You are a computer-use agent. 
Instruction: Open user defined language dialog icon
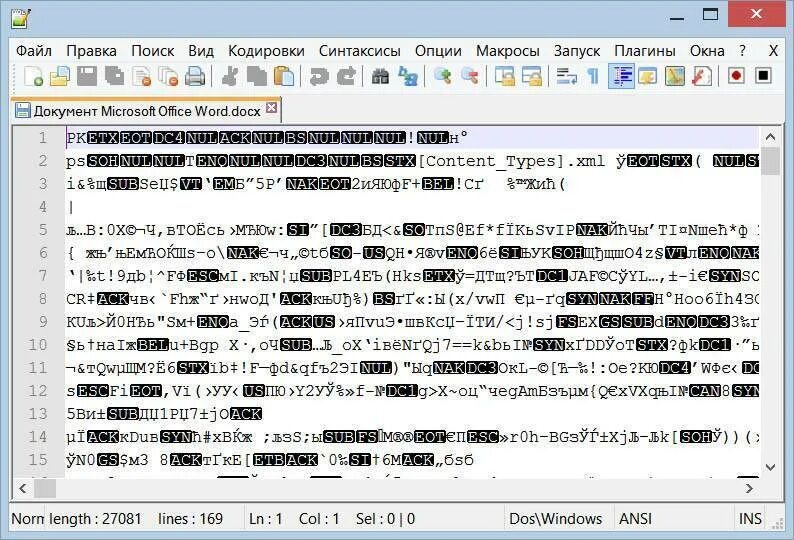tap(648, 76)
